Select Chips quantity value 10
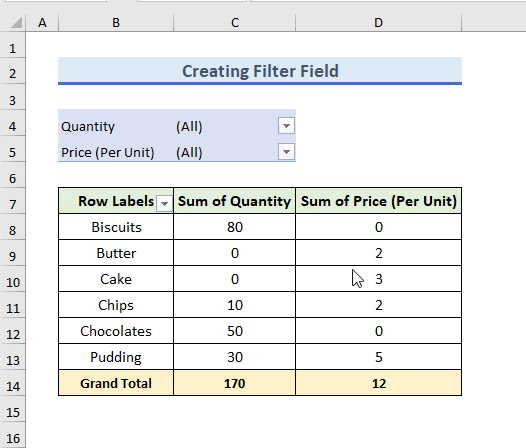The width and height of the screenshot is (526, 448). 234,305
